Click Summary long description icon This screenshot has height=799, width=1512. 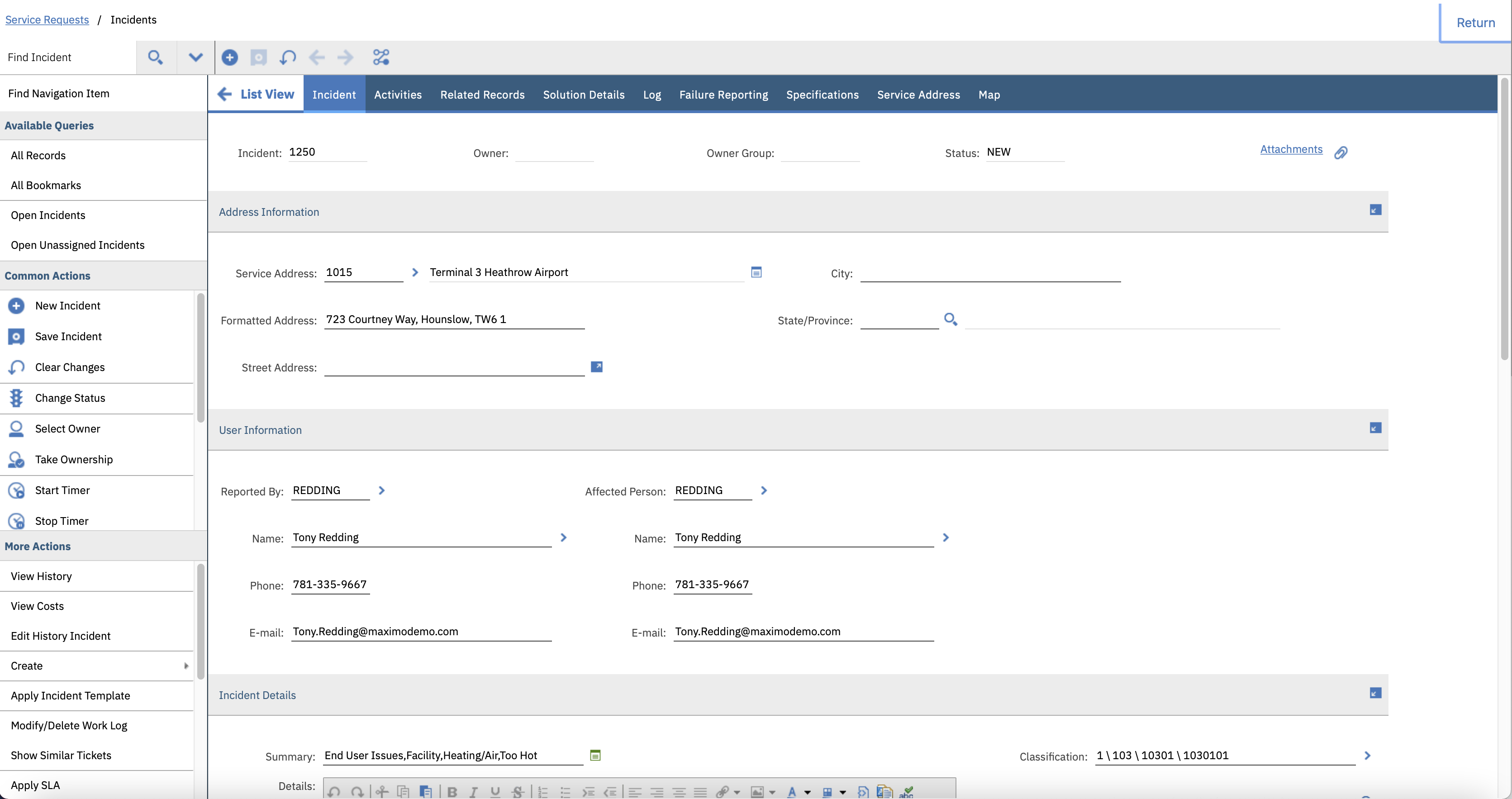coord(595,756)
